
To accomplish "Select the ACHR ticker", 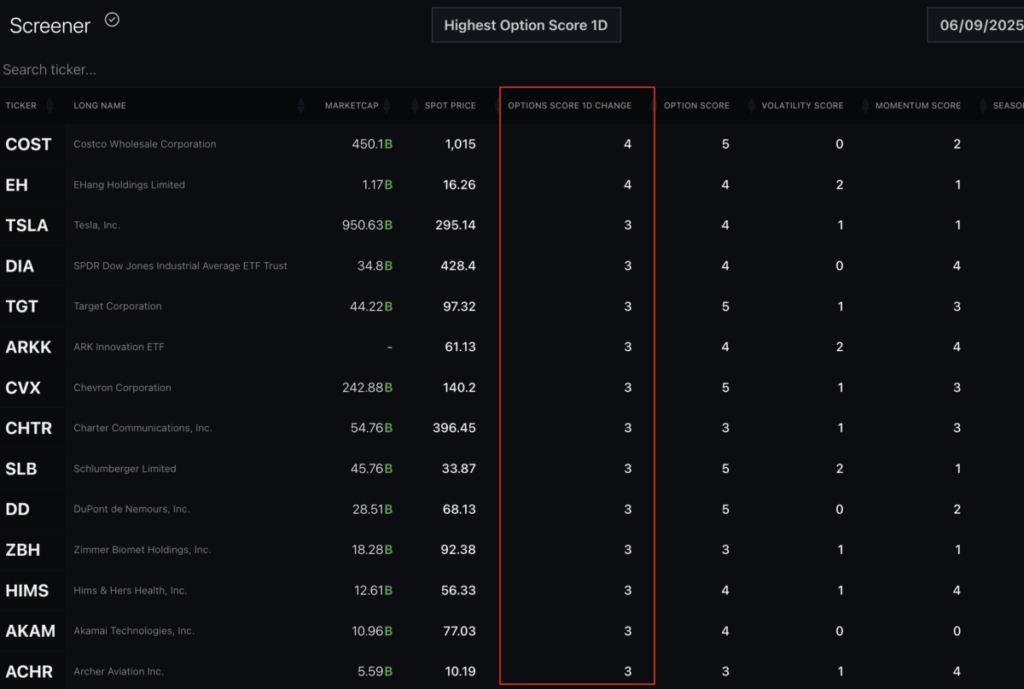I will click(30, 671).
